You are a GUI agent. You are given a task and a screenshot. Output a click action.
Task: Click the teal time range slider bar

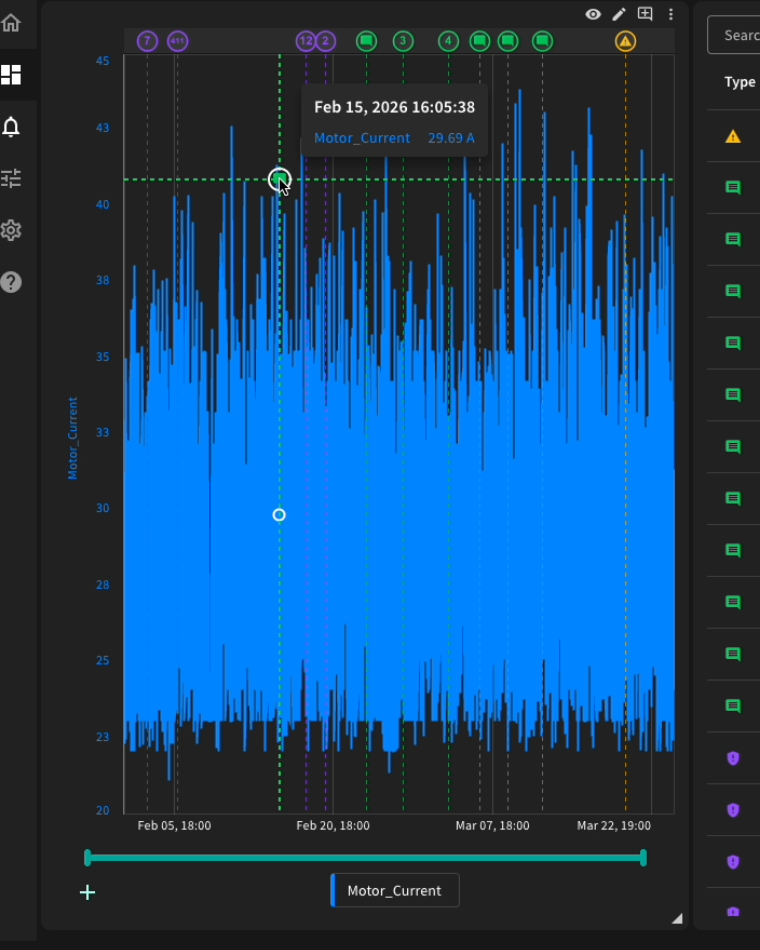(x=365, y=858)
